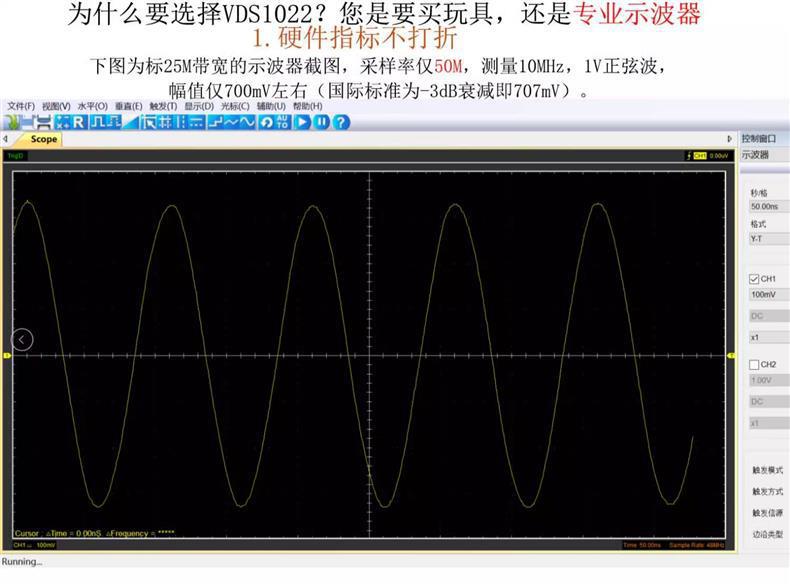The height and width of the screenshot is (586, 790).
Task: Enable horizontal cursor lines icon
Action: 196,122
